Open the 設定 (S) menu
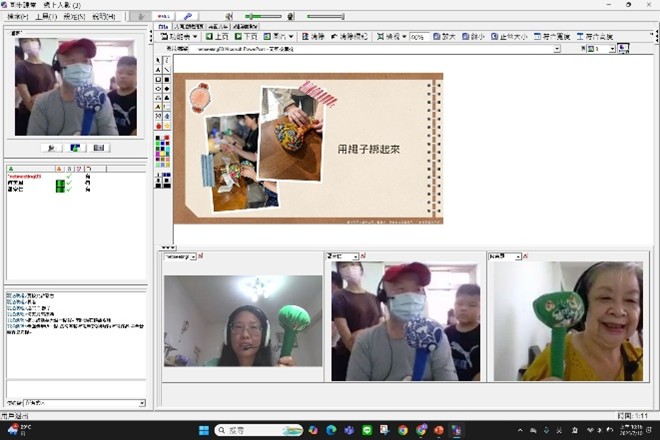The image size is (660, 440). click(x=75, y=16)
